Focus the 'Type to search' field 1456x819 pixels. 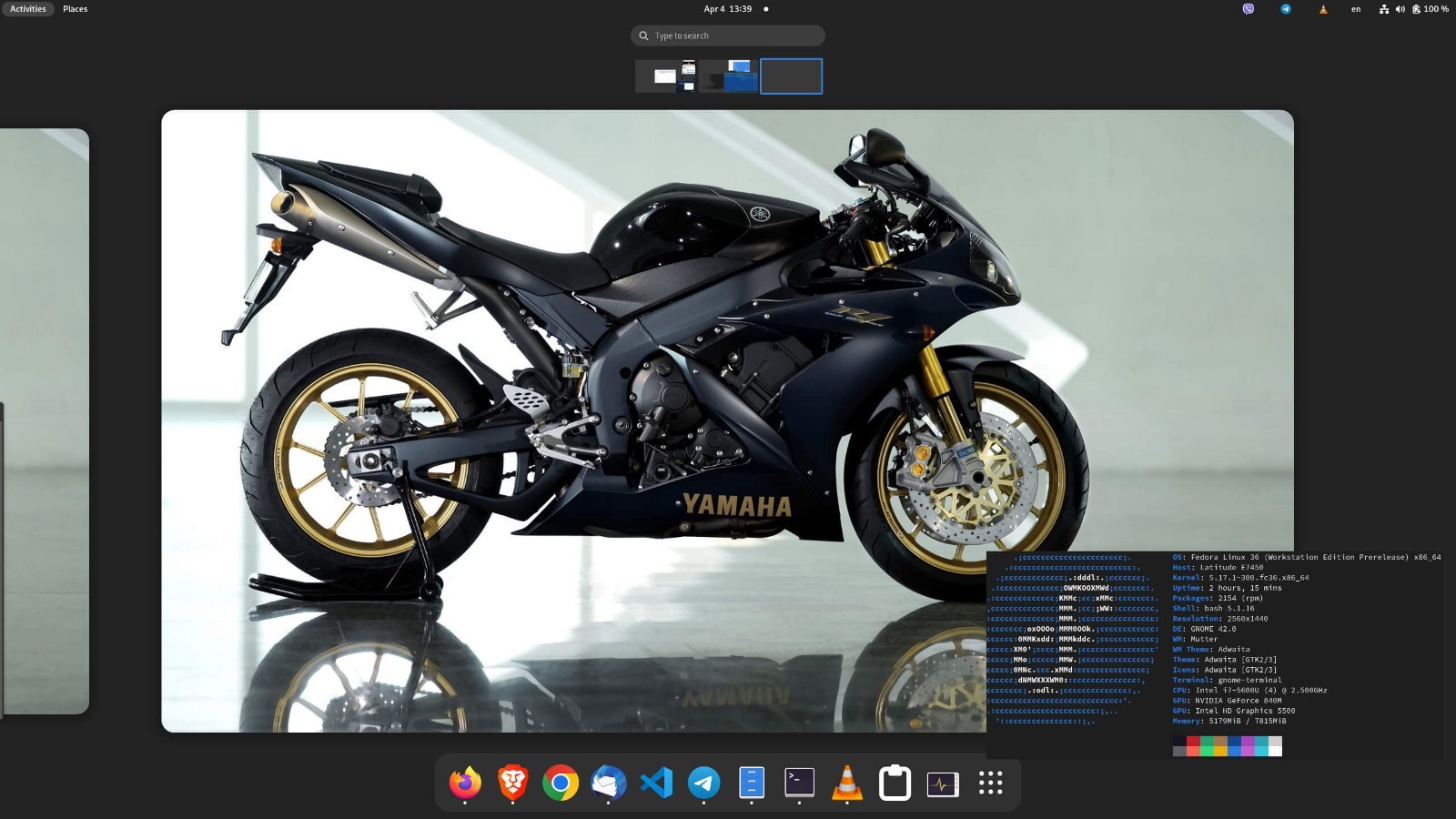pyautogui.click(x=728, y=35)
